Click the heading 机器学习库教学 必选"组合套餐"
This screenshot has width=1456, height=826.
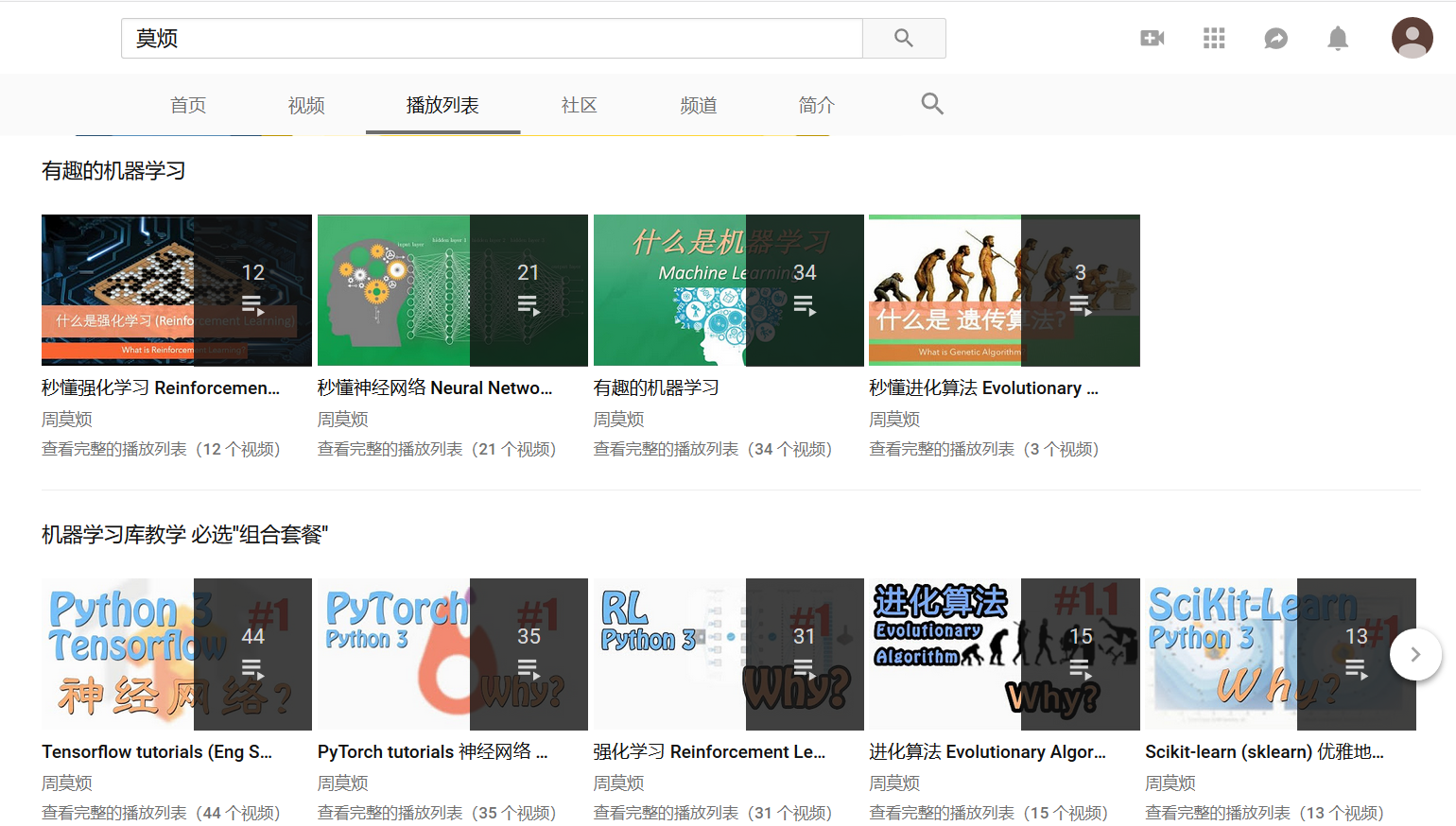pos(185,535)
